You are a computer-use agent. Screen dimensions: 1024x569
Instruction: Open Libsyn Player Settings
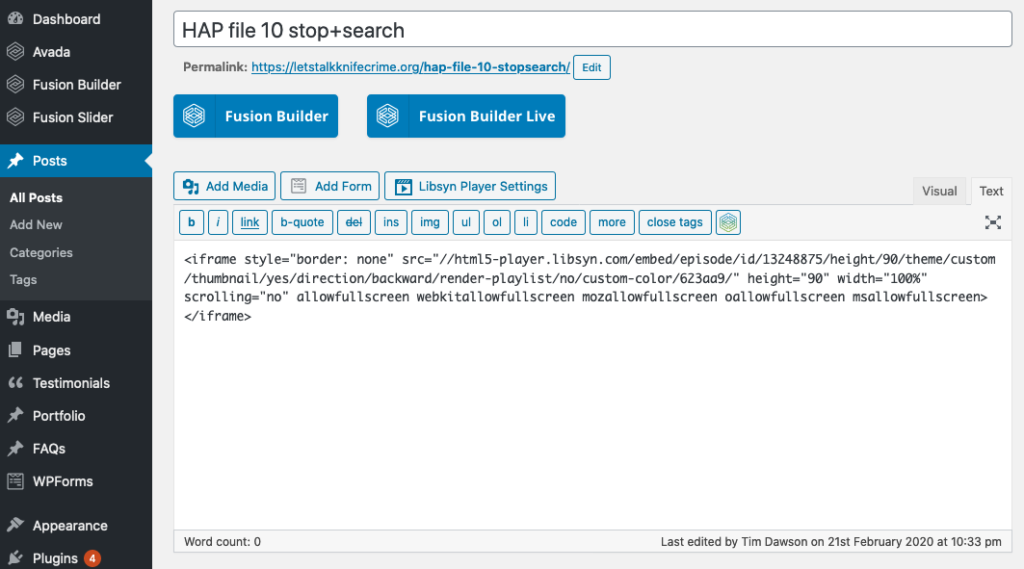pyautogui.click(x=470, y=186)
